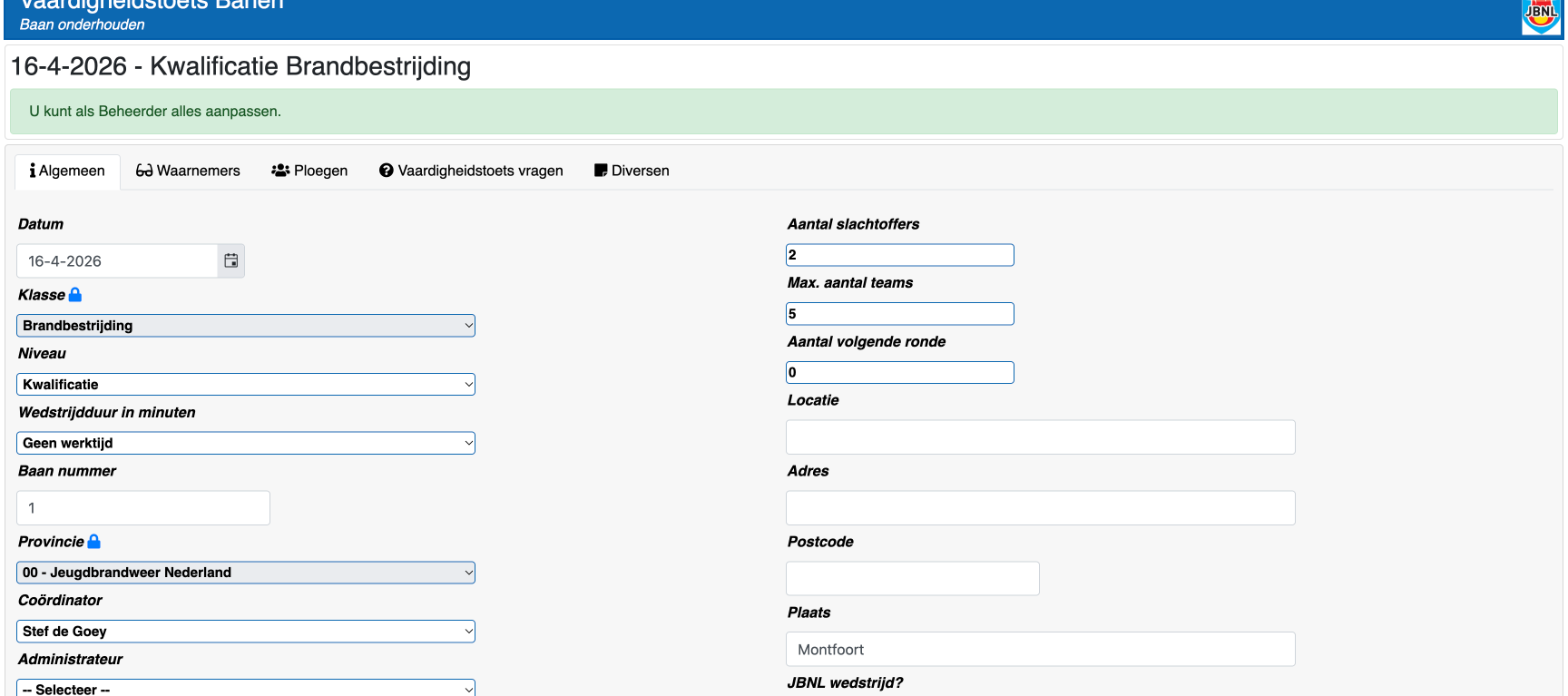Image resolution: width=1568 pixels, height=696 pixels.
Task: Open the Wedstrijdduur in minuten dropdown
Action: (x=246, y=443)
